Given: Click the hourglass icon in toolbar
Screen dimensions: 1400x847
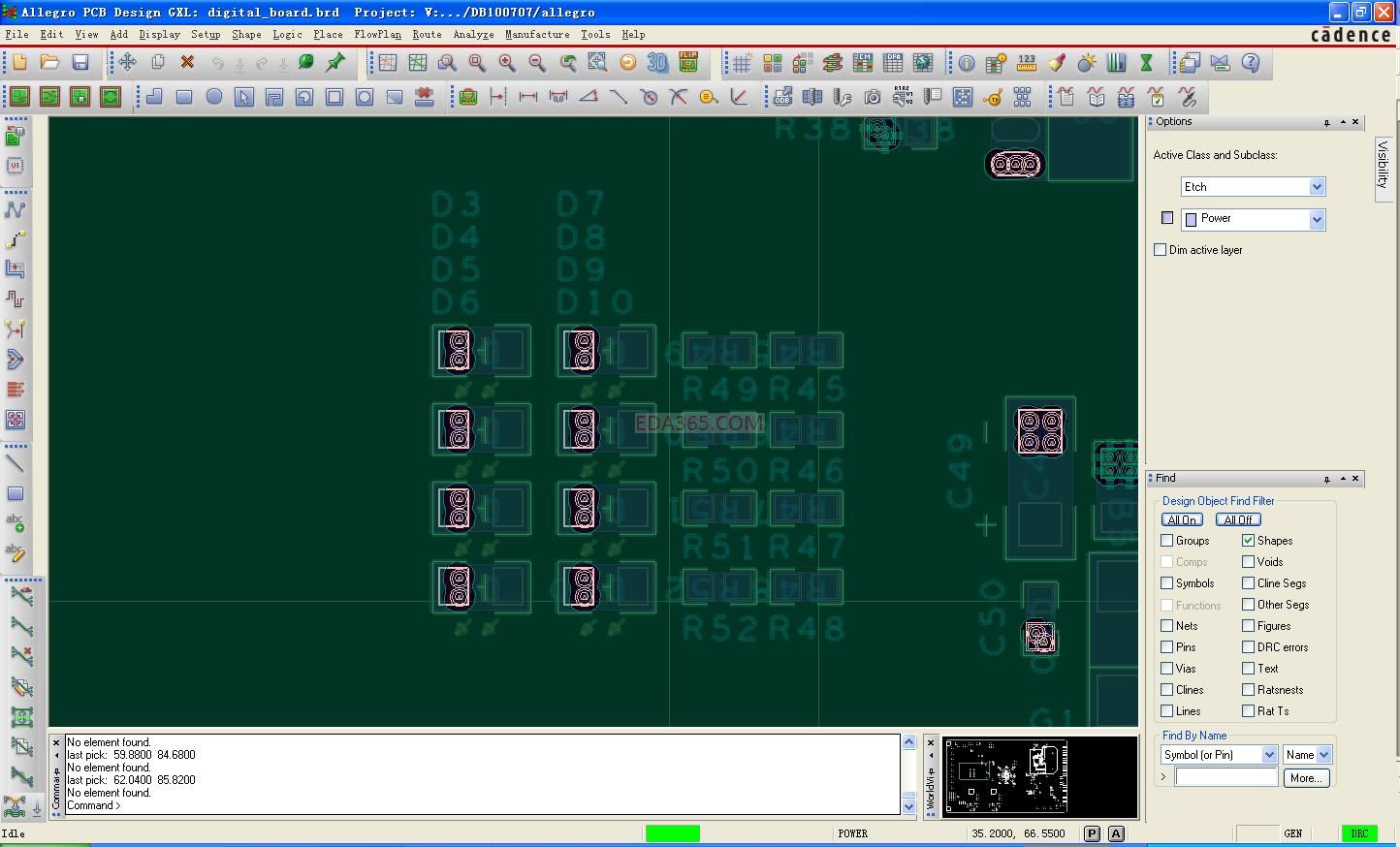Looking at the screenshot, I should tap(1147, 63).
